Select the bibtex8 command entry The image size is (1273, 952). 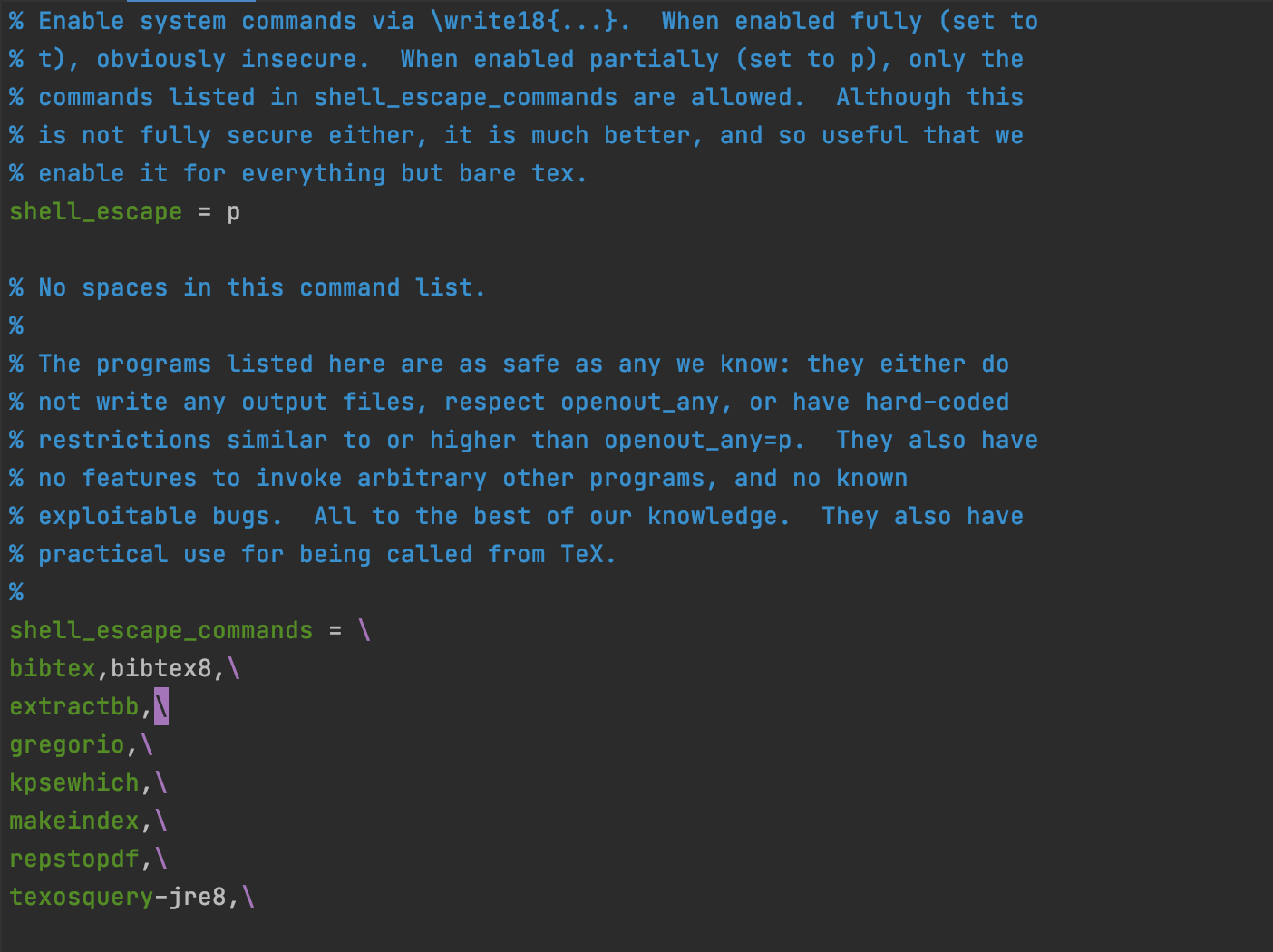click(x=160, y=669)
